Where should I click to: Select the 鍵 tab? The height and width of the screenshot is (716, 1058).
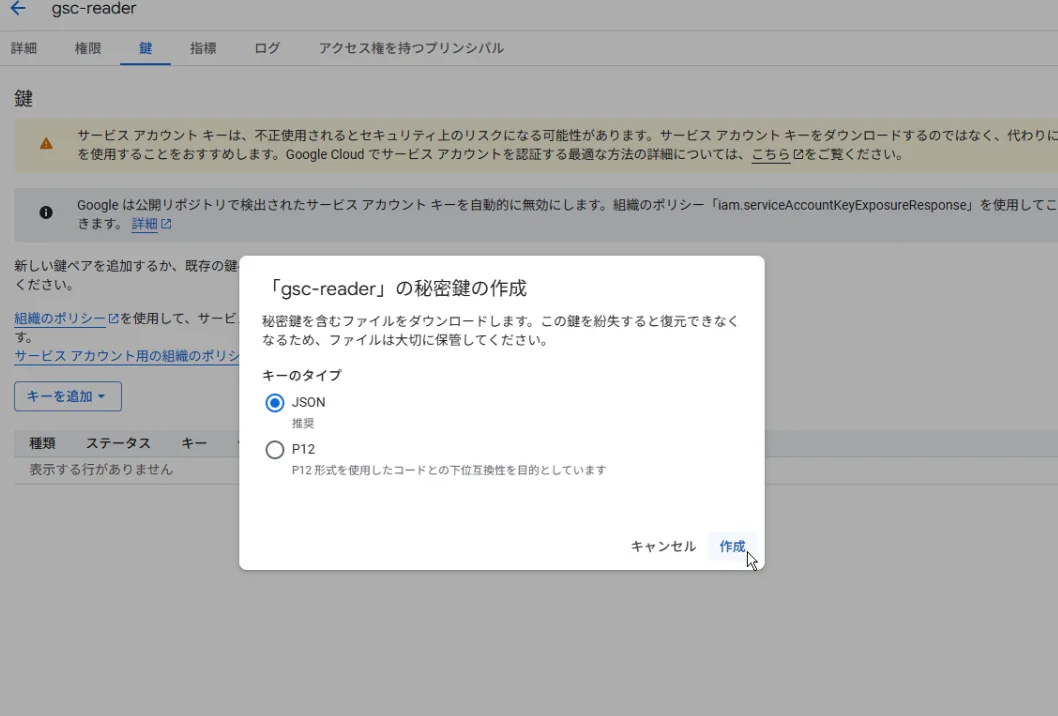145,48
